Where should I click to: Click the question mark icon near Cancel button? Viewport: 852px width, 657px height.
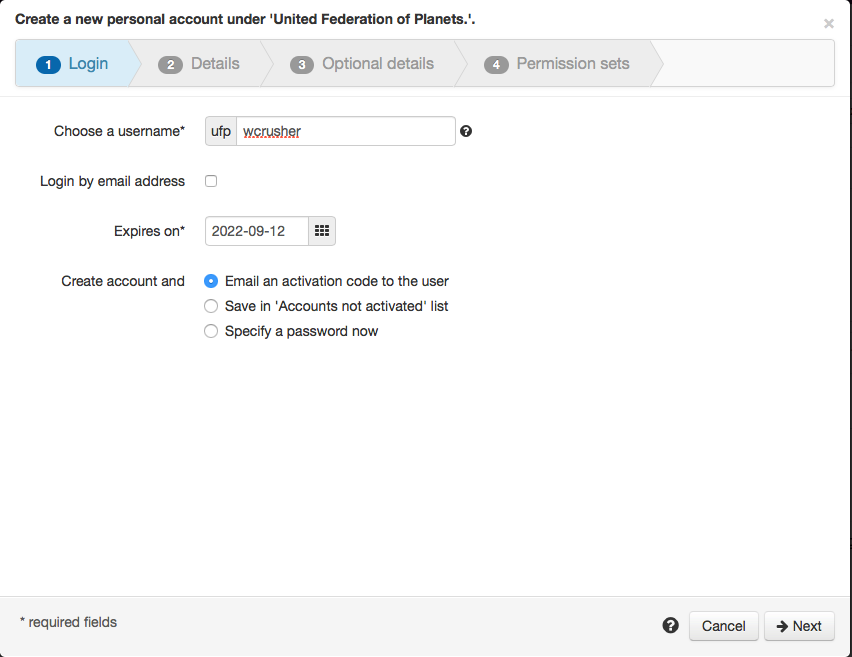tap(670, 624)
